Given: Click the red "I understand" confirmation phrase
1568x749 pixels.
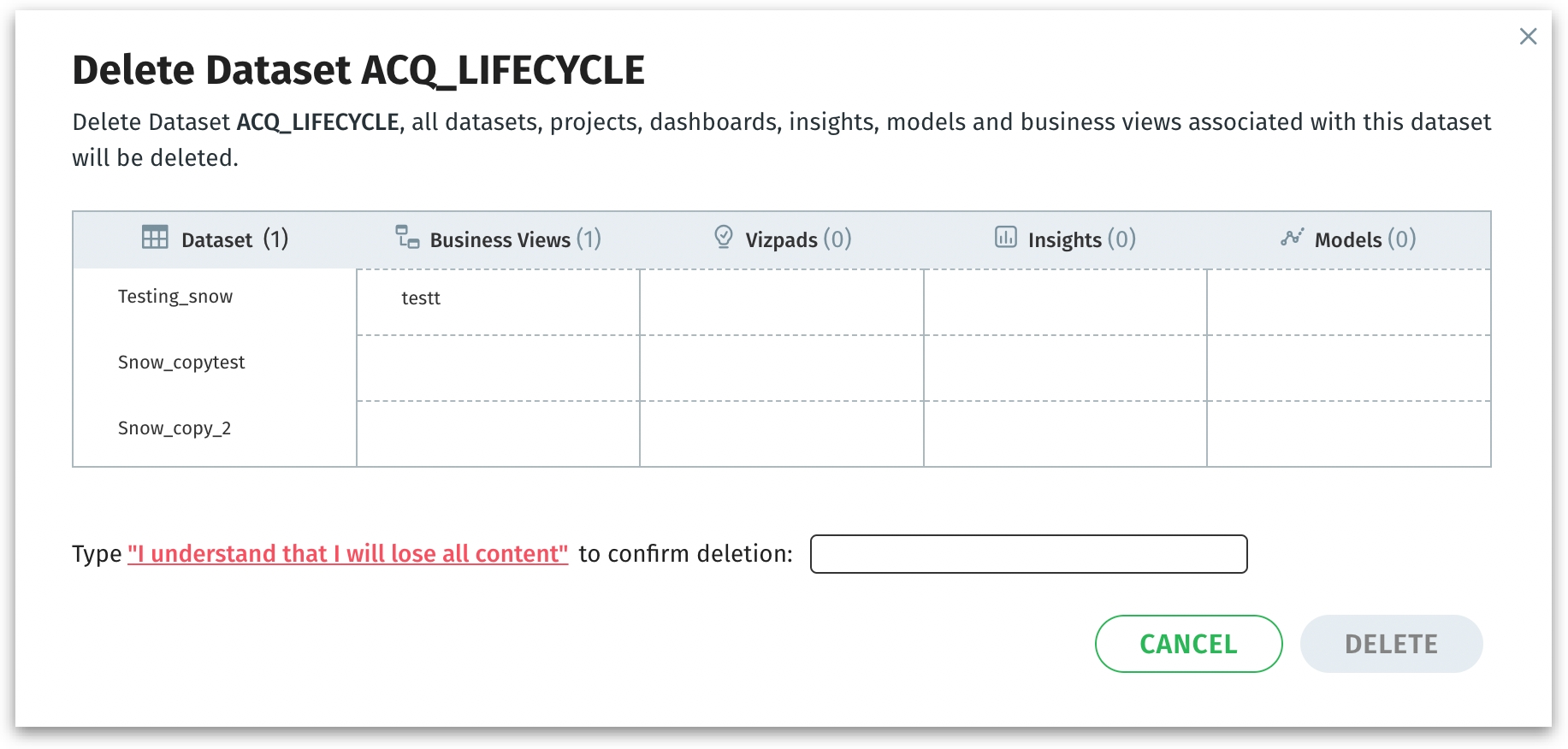Looking at the screenshot, I should (347, 554).
